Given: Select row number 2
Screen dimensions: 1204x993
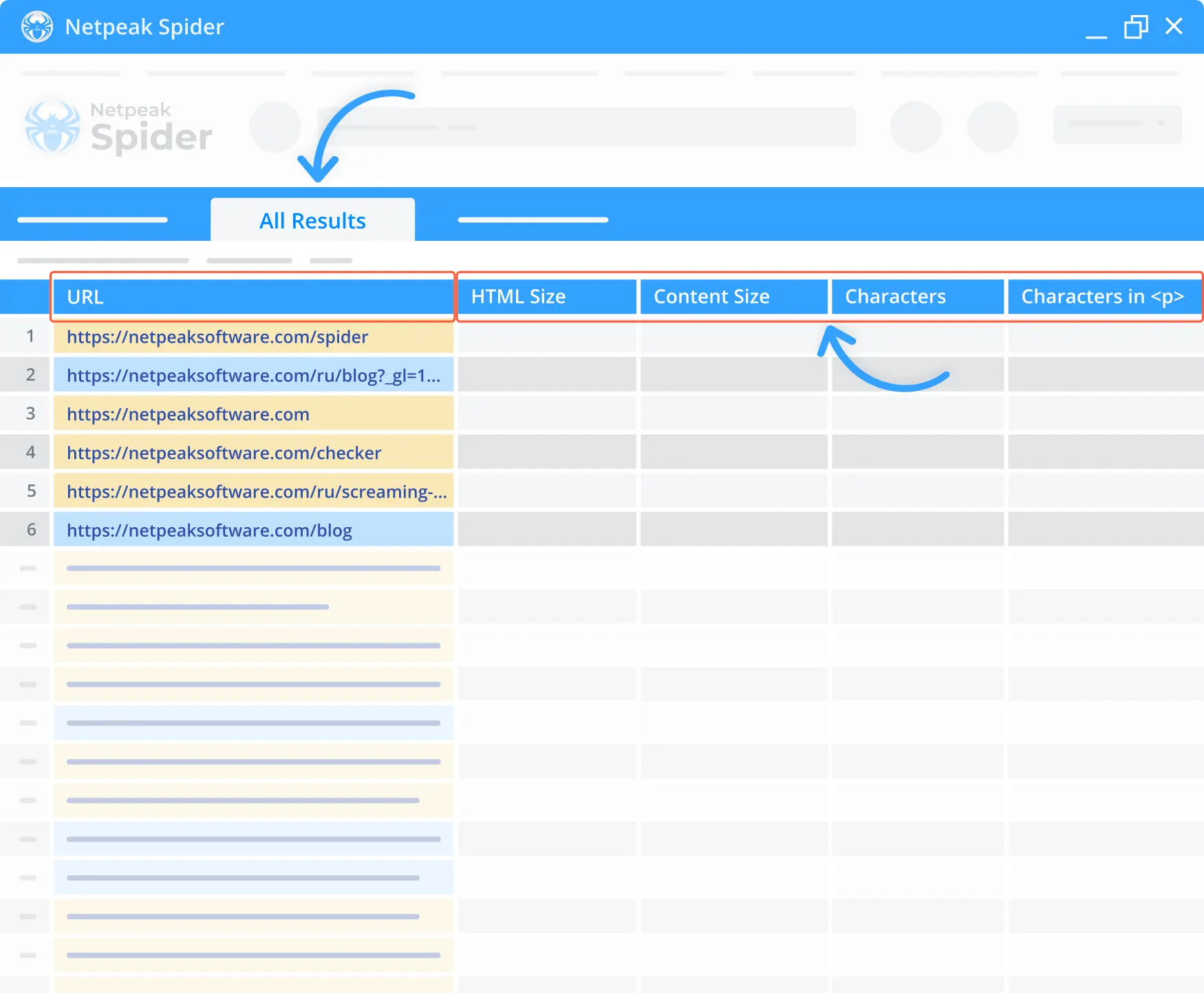Looking at the screenshot, I should (25, 375).
